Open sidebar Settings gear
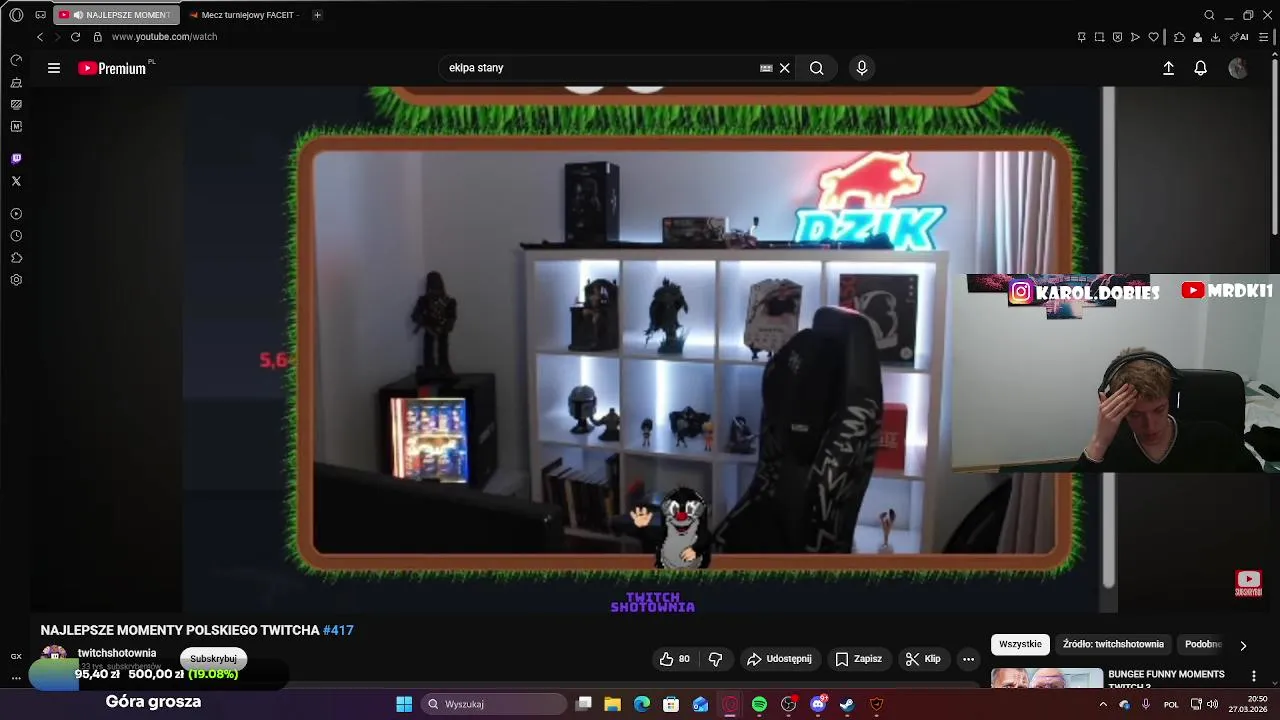 click(16, 280)
